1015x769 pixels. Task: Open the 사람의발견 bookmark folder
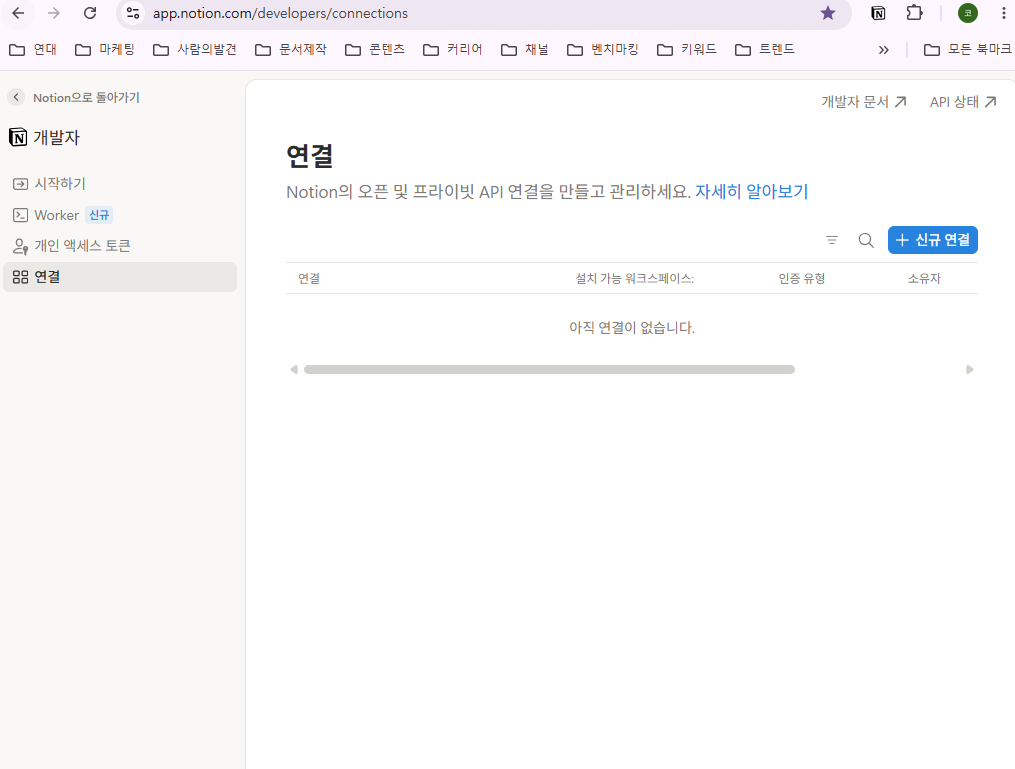pos(195,49)
